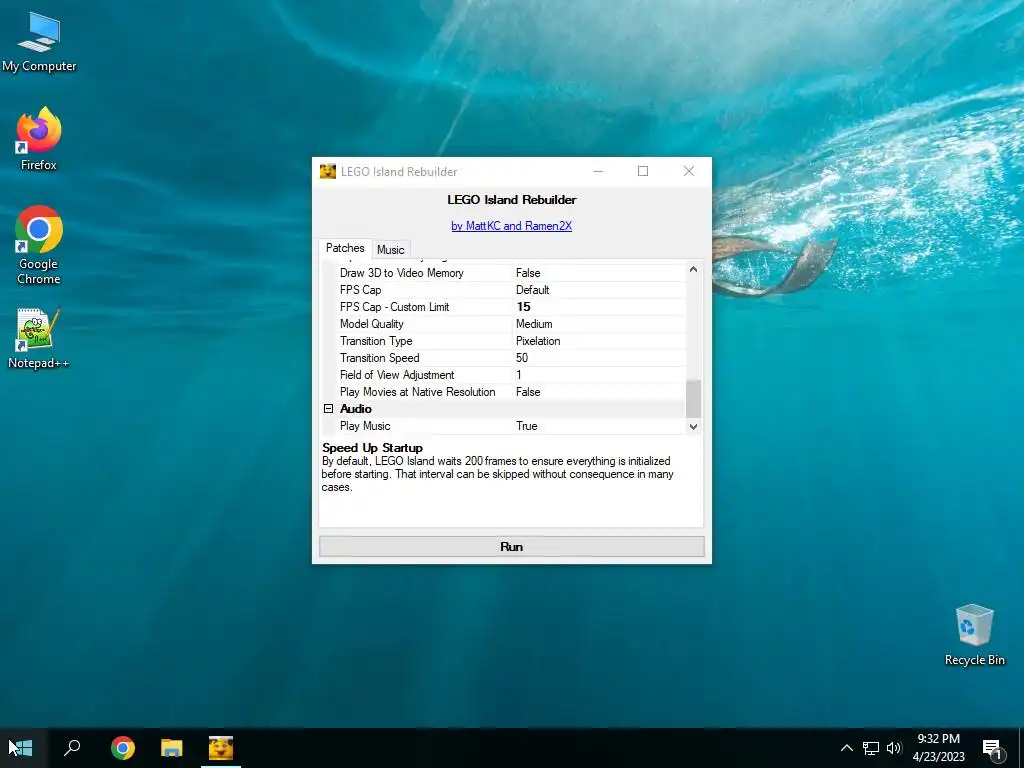Click the LEGO head icon in title bar
This screenshot has width=1024, height=768.
tap(327, 172)
